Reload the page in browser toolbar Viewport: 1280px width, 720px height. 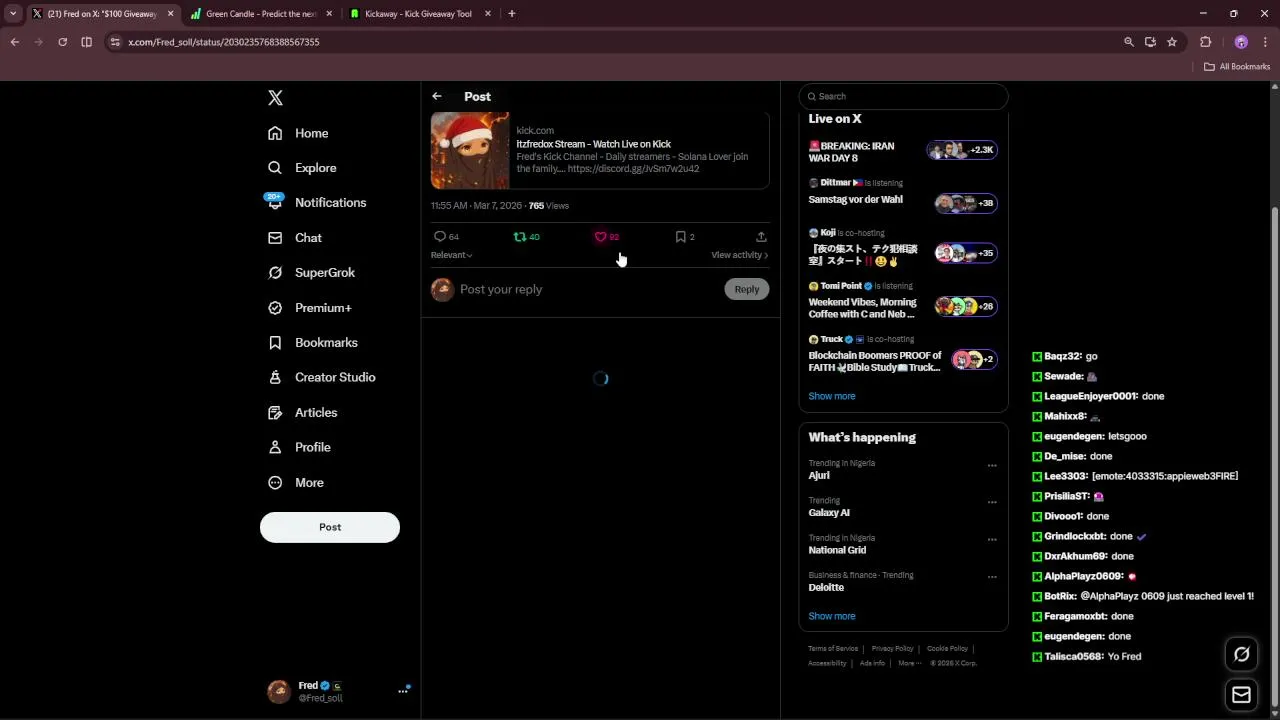(x=62, y=42)
